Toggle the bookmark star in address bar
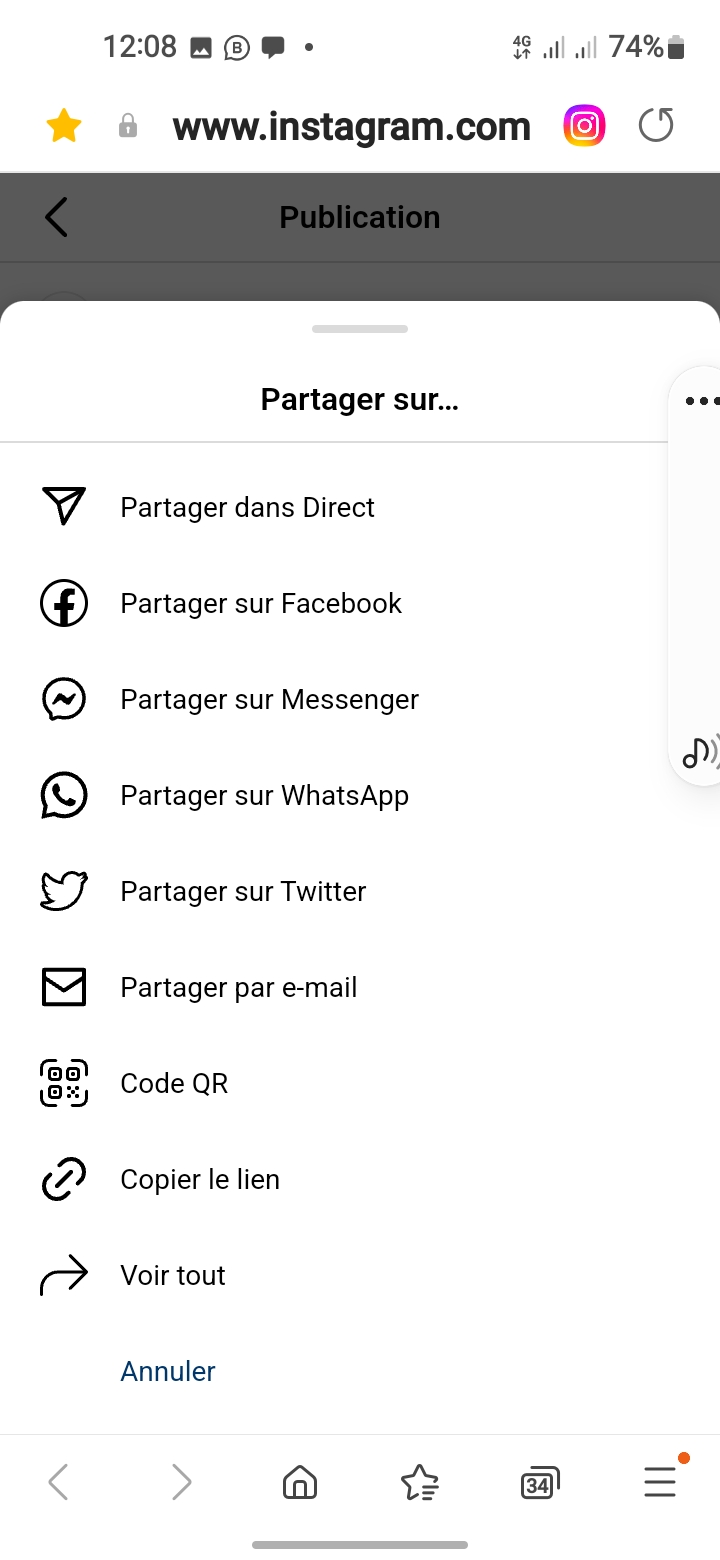Screen dimensions: 720x1560 pos(64,127)
